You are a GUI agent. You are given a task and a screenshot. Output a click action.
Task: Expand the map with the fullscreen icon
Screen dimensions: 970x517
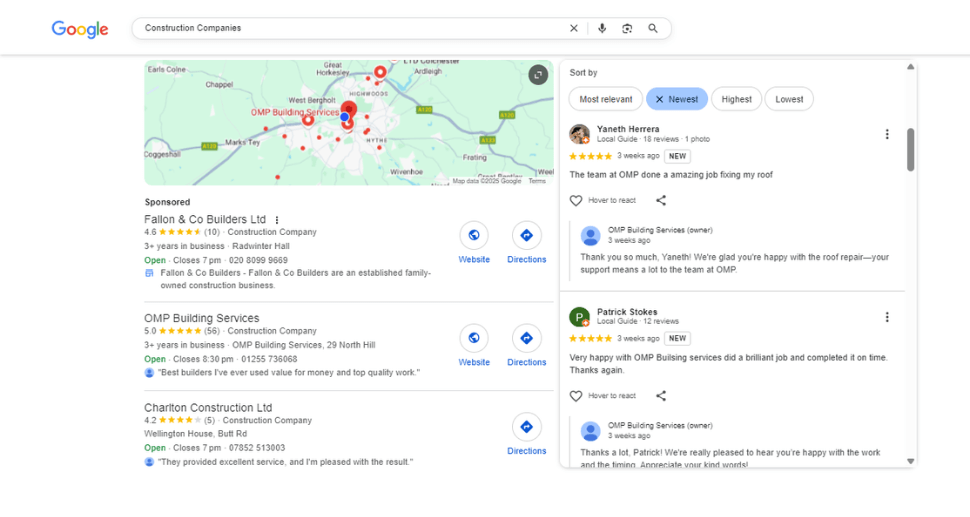pos(538,75)
